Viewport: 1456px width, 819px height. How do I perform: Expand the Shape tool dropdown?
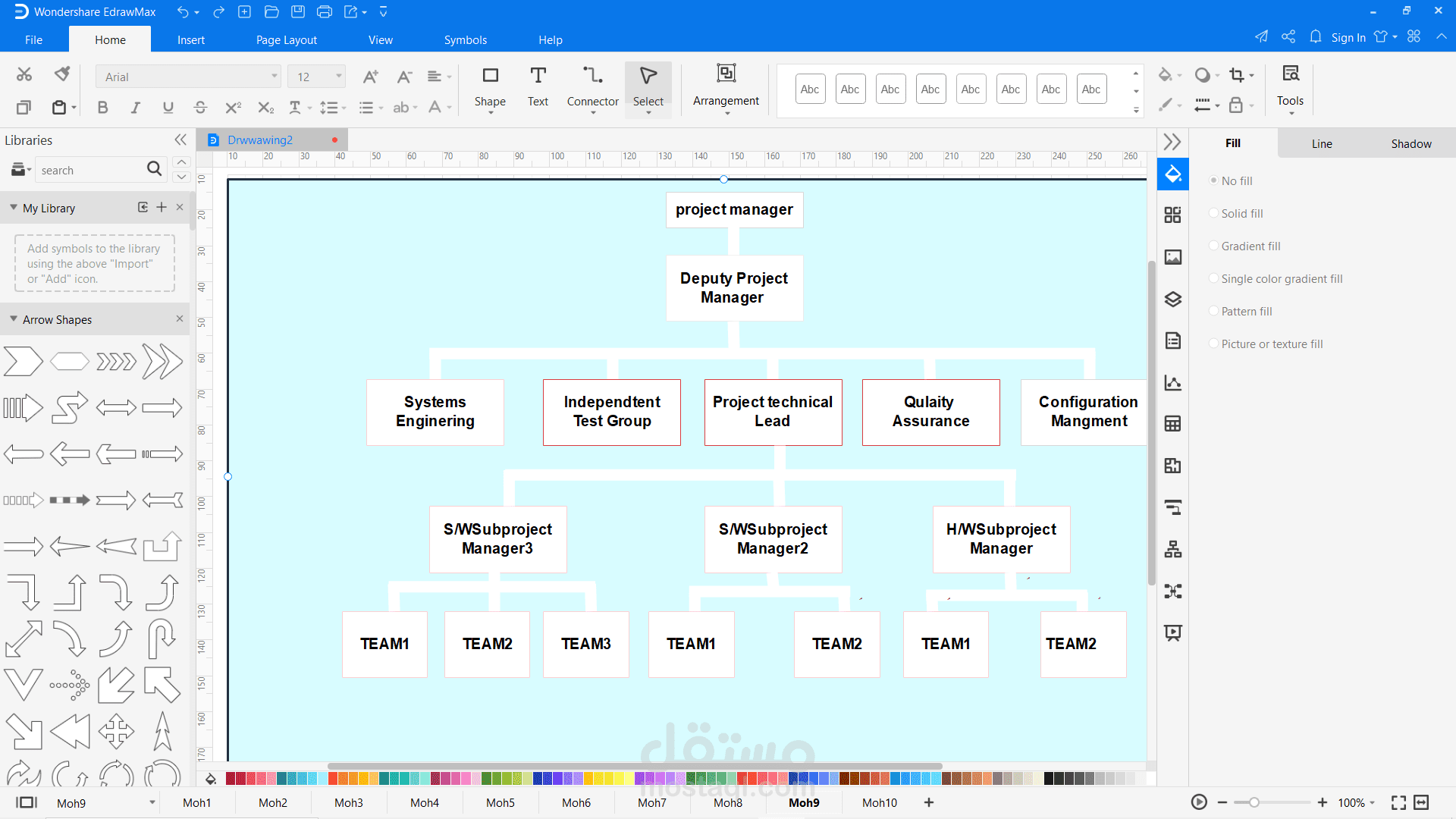click(x=490, y=112)
